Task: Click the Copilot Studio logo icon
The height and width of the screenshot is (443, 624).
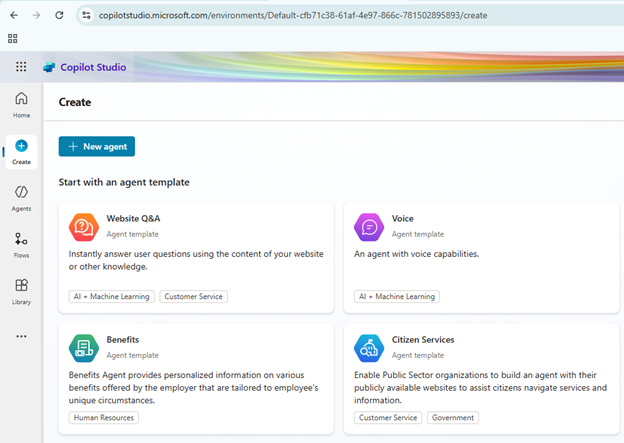Action: click(49, 67)
